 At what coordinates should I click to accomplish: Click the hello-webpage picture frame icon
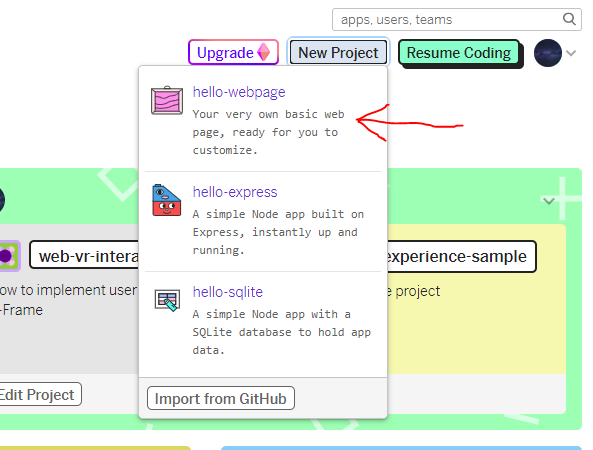(x=167, y=100)
